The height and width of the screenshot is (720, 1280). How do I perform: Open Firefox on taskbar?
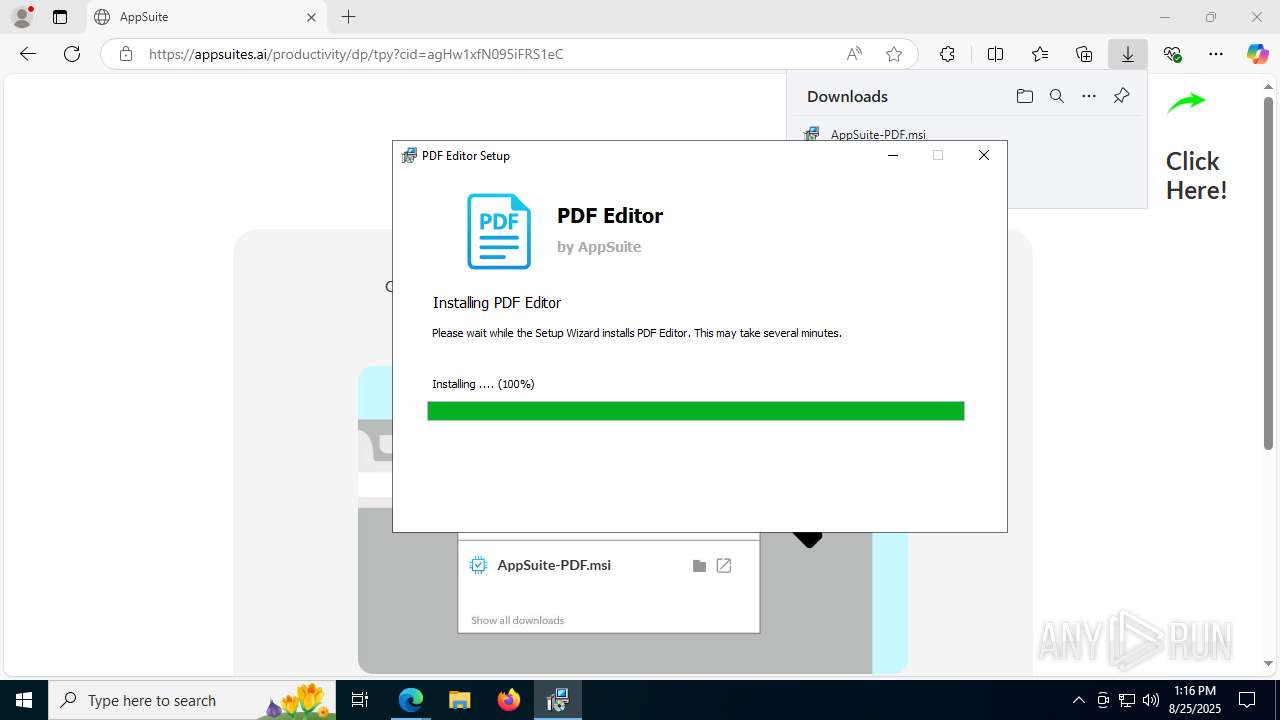(509, 700)
